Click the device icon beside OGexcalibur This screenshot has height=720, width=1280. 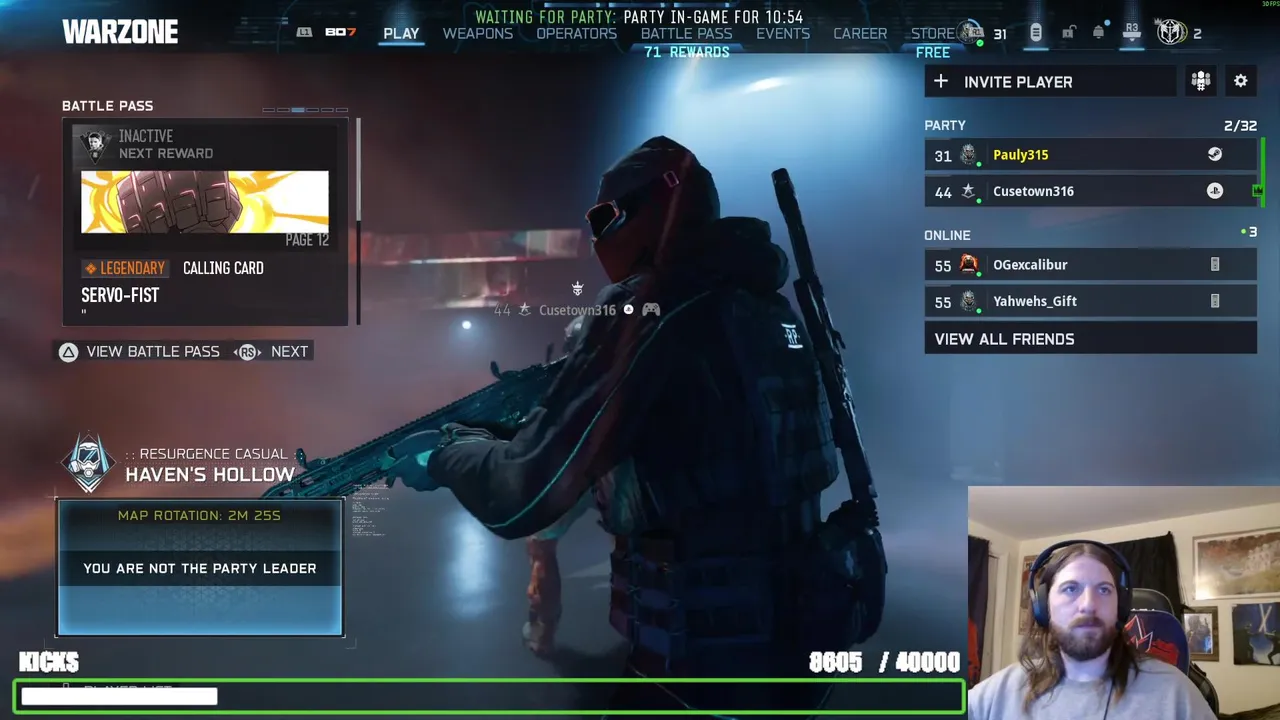(1215, 265)
